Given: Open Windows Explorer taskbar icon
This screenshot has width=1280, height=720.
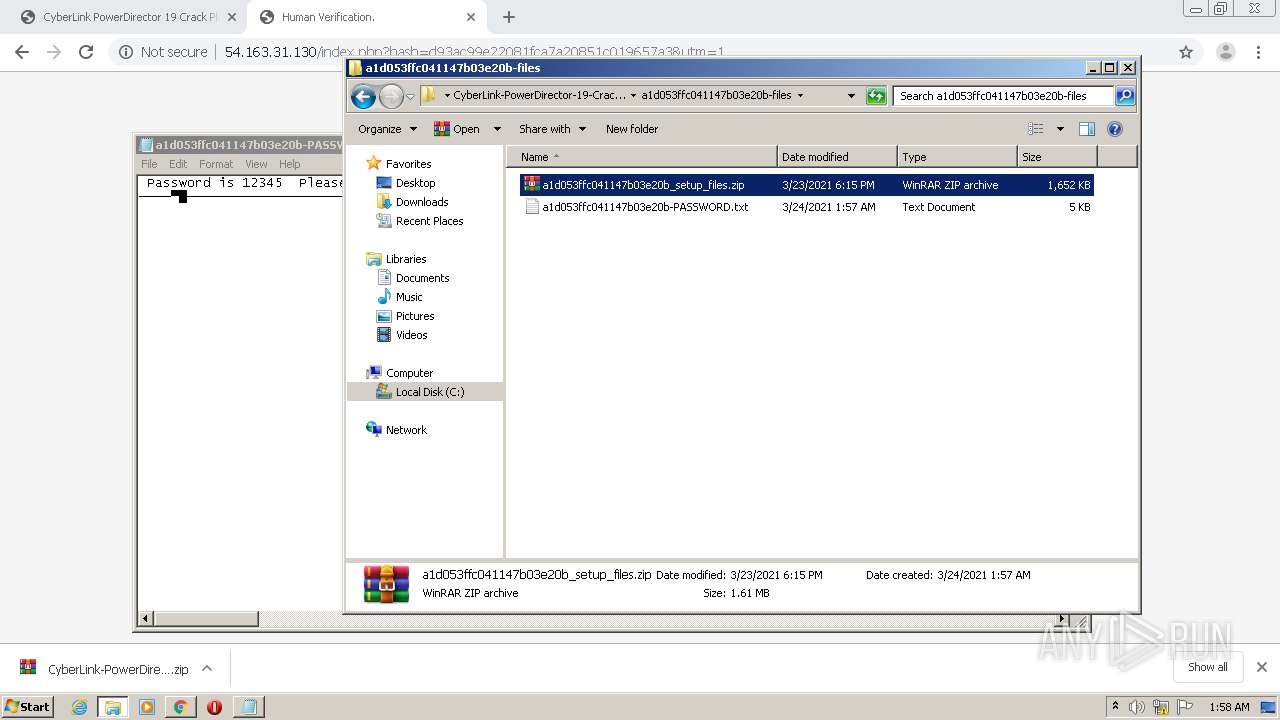Looking at the screenshot, I should (x=113, y=707).
